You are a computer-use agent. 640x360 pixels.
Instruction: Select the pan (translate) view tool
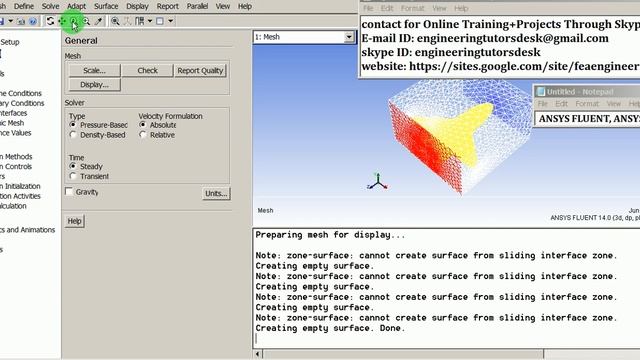[x=62, y=21]
